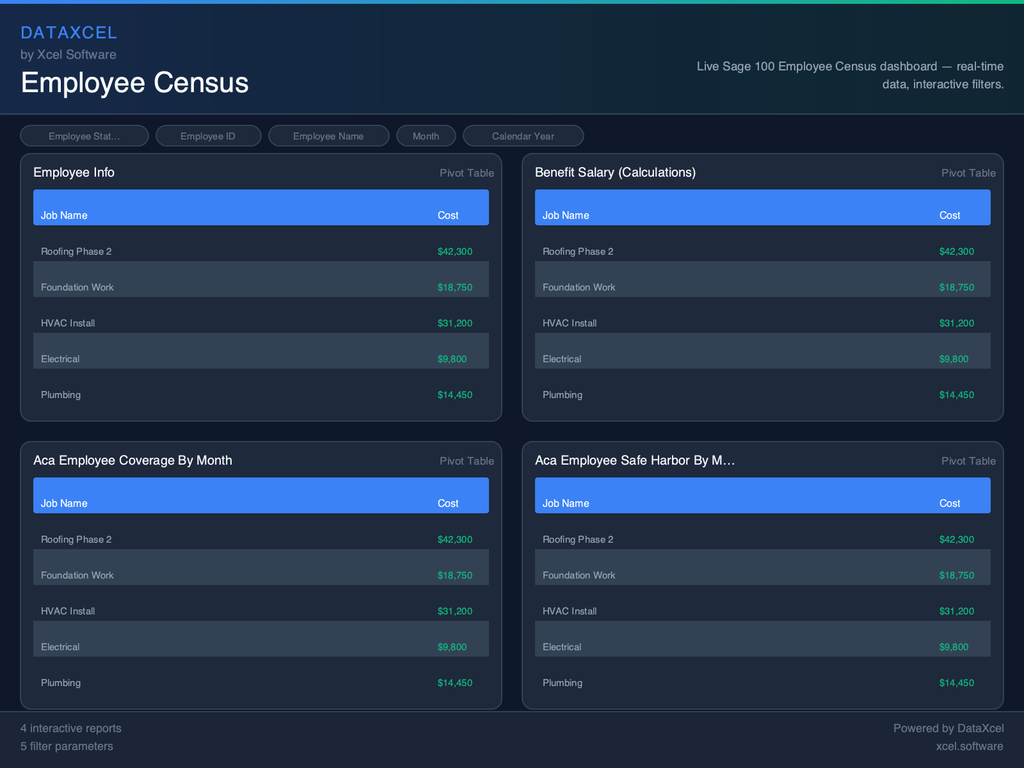
Task: Click the DATAXCEL logo in the header
Action: tap(69, 32)
